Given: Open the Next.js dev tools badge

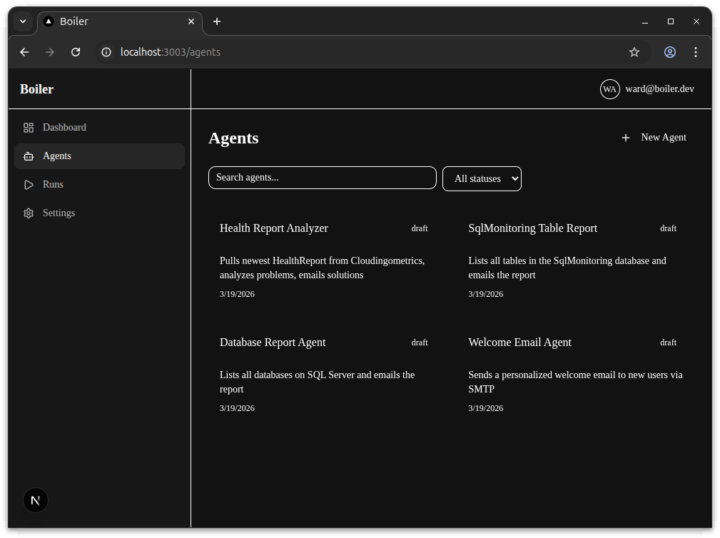Looking at the screenshot, I should tap(36, 500).
